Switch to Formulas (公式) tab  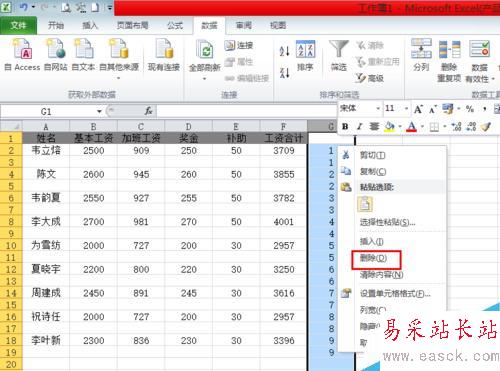[175, 25]
